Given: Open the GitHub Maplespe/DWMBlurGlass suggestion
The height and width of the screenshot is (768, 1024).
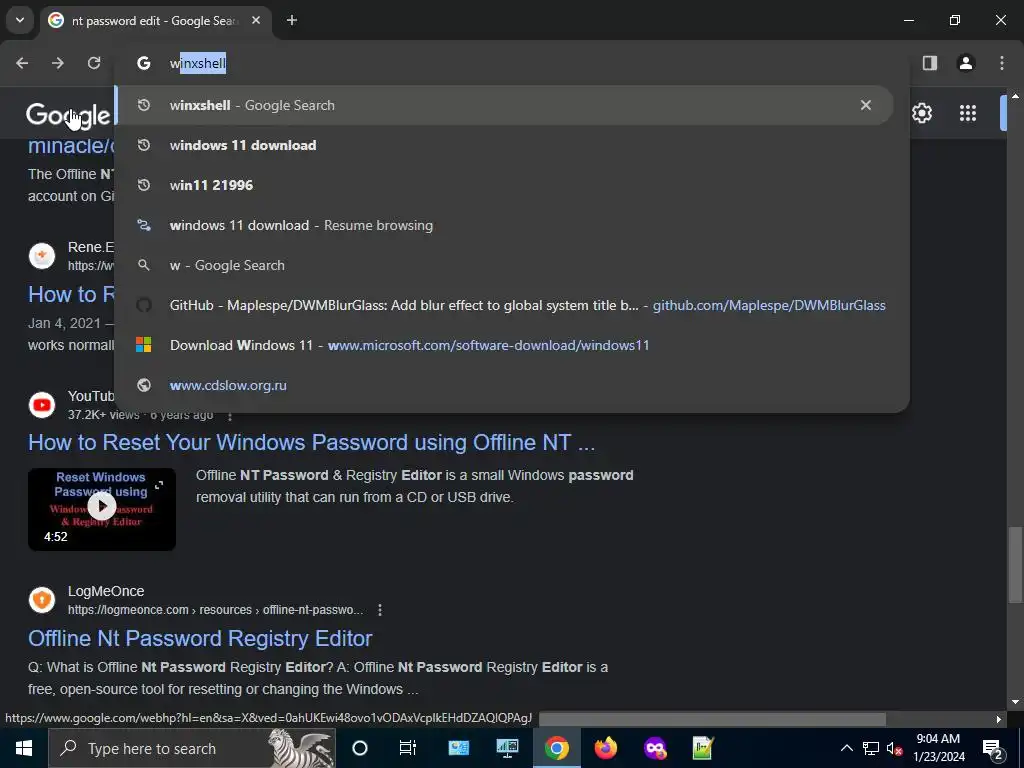Looking at the screenshot, I should click(504, 305).
